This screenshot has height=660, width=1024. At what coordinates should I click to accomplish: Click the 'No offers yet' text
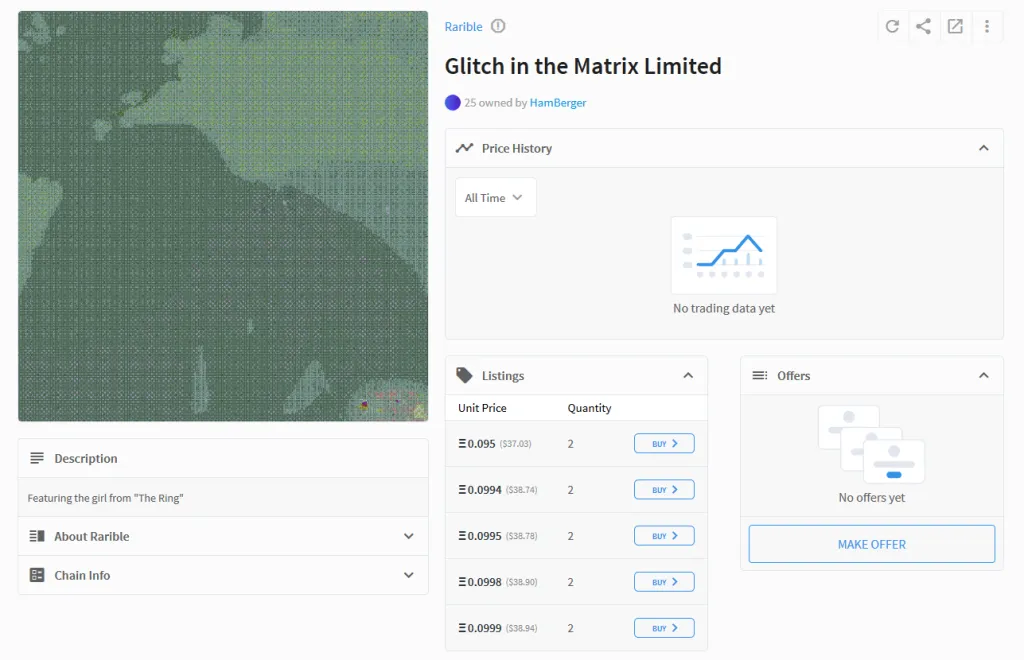click(872, 497)
